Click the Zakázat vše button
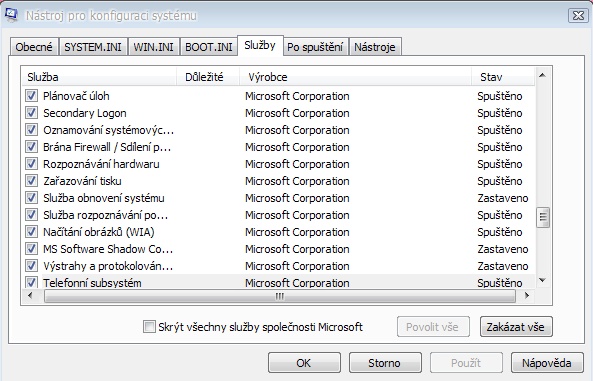The image size is (593, 381). click(516, 327)
